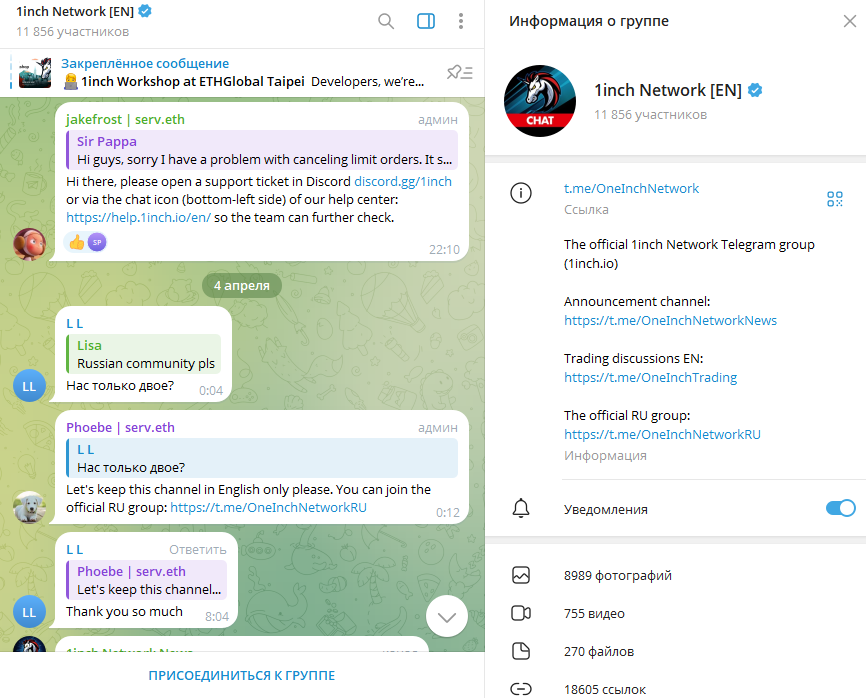Viewport: 866px width, 698px height.
Task: Open OneInchNetworkRU link in Phoebe's message
Action: click(x=268, y=507)
